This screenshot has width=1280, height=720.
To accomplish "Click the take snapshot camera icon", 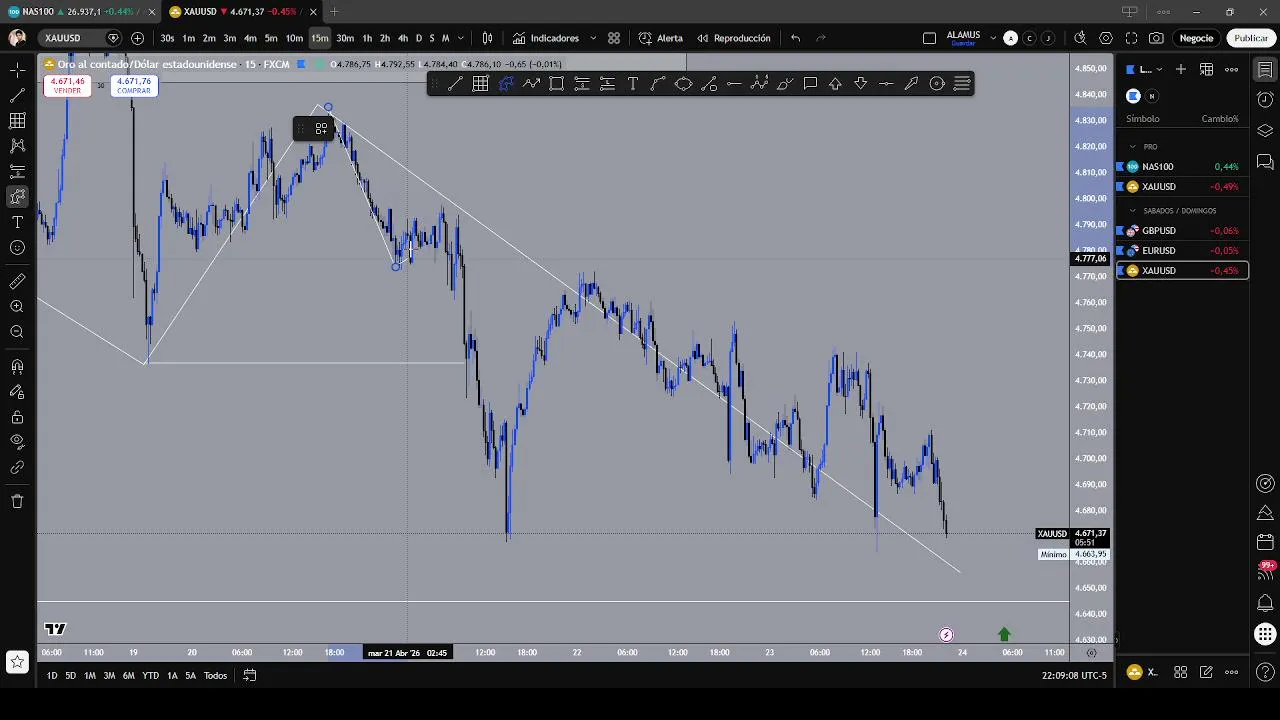I will click(x=1156, y=38).
